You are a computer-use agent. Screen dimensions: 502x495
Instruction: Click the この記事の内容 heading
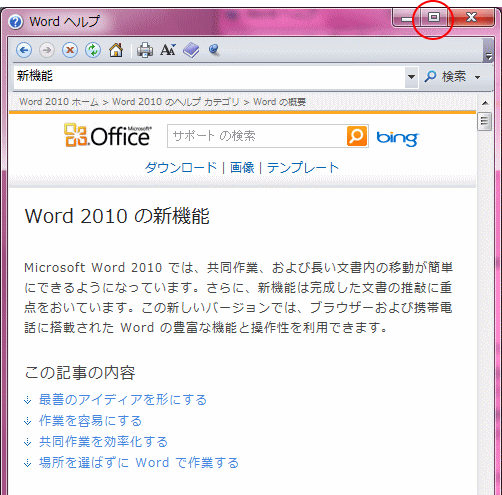(x=80, y=373)
